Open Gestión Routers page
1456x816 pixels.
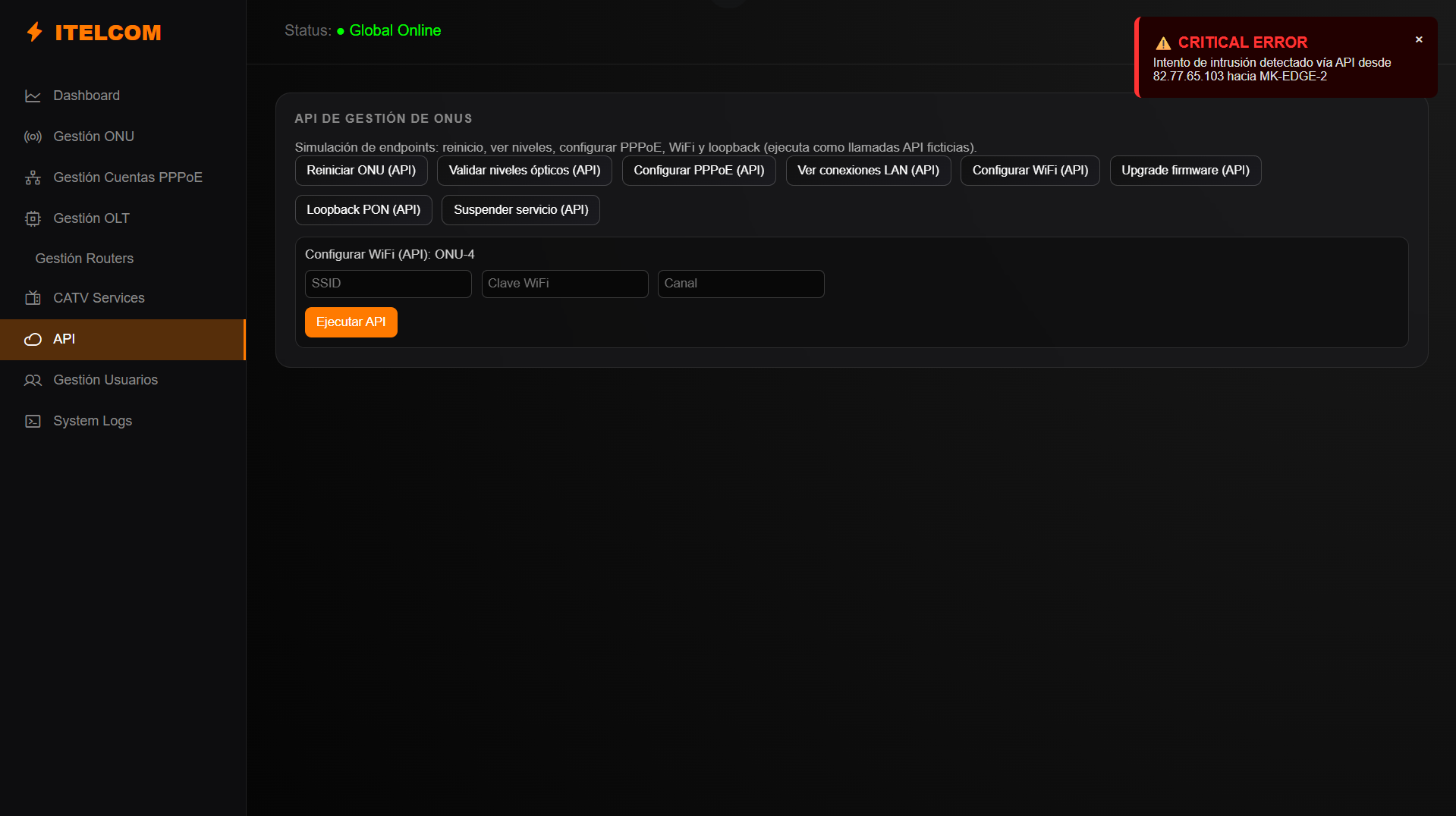tap(123, 259)
